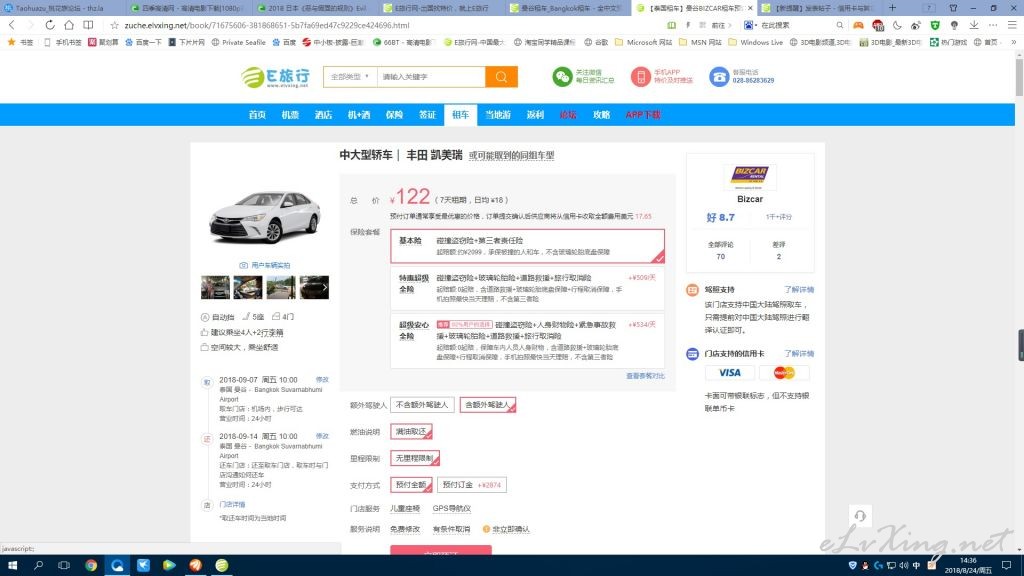Select the 满油取还 fuel policy
The height and width of the screenshot is (576, 1024).
click(x=411, y=432)
